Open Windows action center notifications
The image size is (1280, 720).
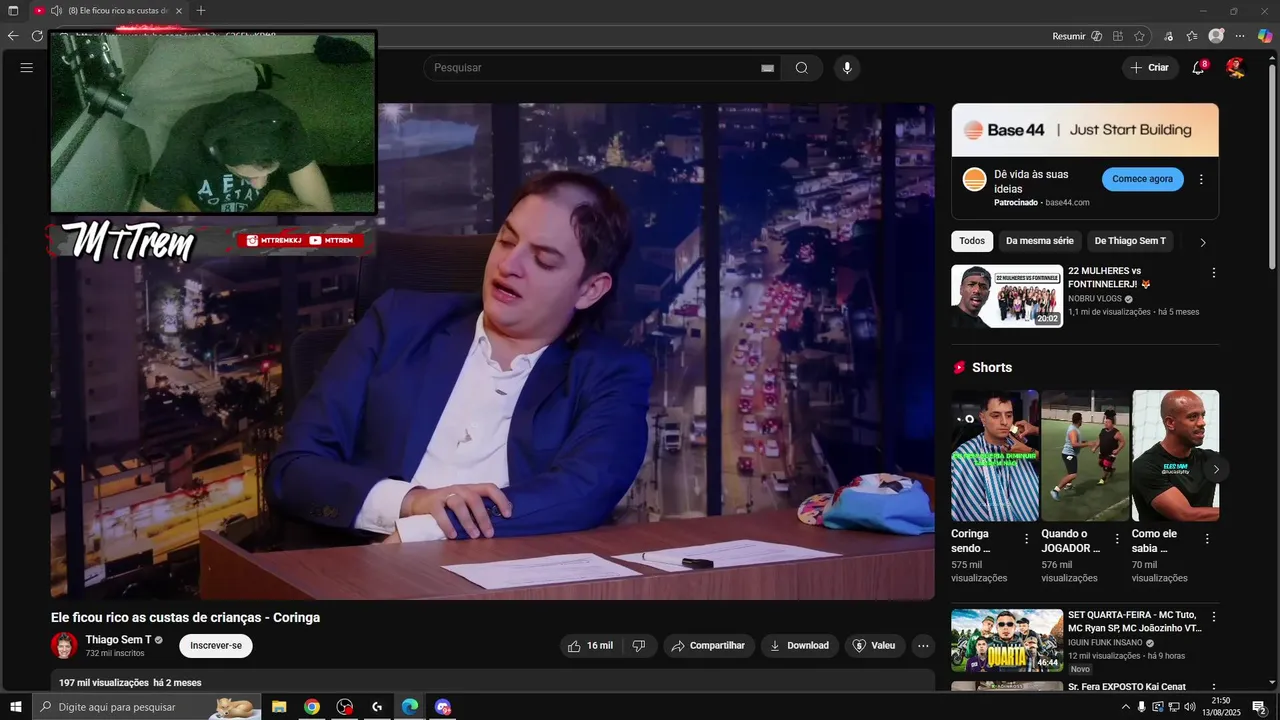coord(1259,707)
